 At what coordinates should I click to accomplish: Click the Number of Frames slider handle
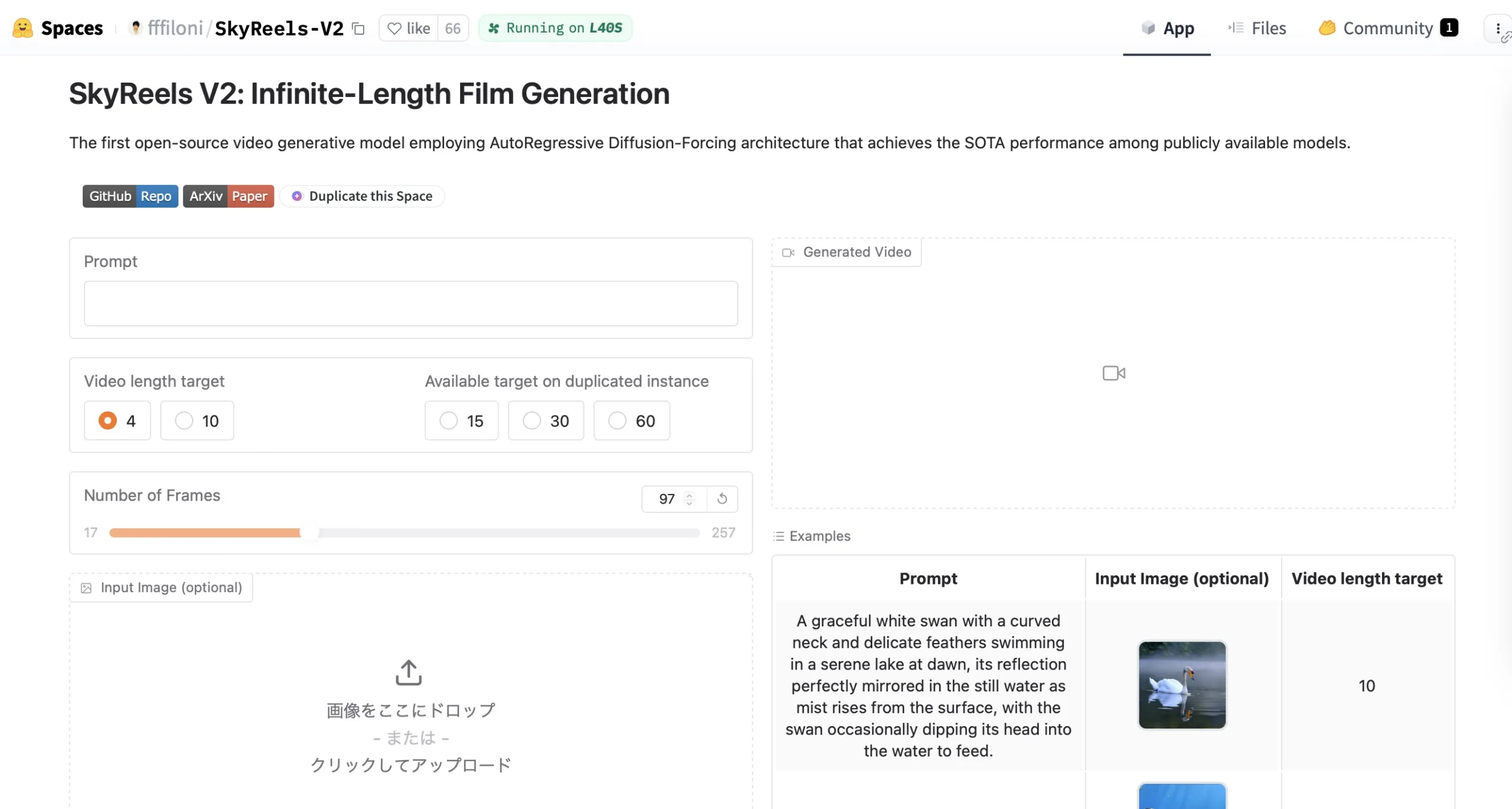tap(309, 533)
